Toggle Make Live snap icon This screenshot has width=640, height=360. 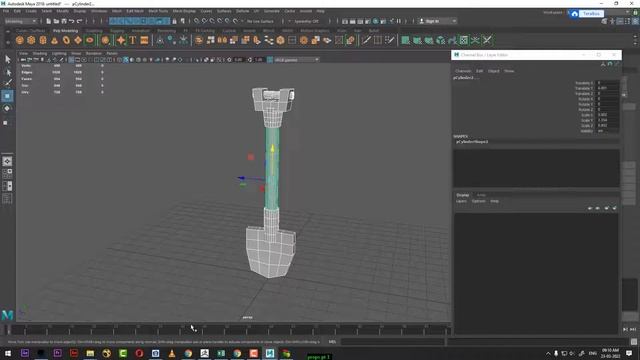click(x=236, y=21)
